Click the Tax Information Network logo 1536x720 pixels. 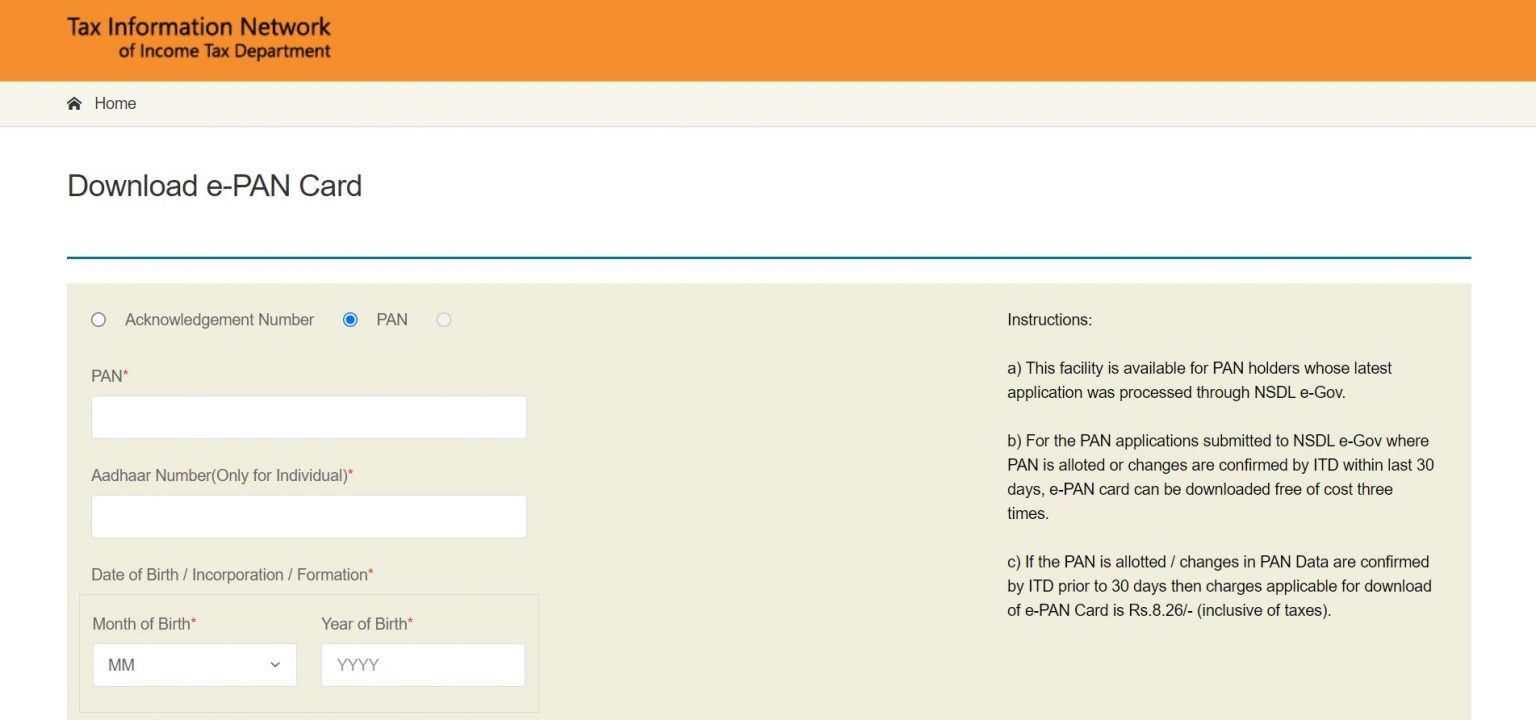point(197,38)
